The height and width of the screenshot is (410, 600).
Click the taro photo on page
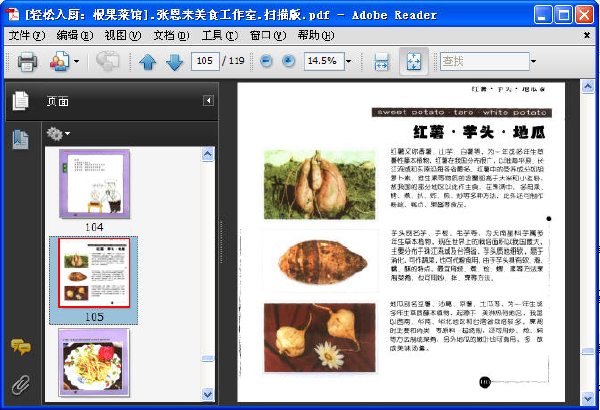pyautogui.click(x=322, y=261)
